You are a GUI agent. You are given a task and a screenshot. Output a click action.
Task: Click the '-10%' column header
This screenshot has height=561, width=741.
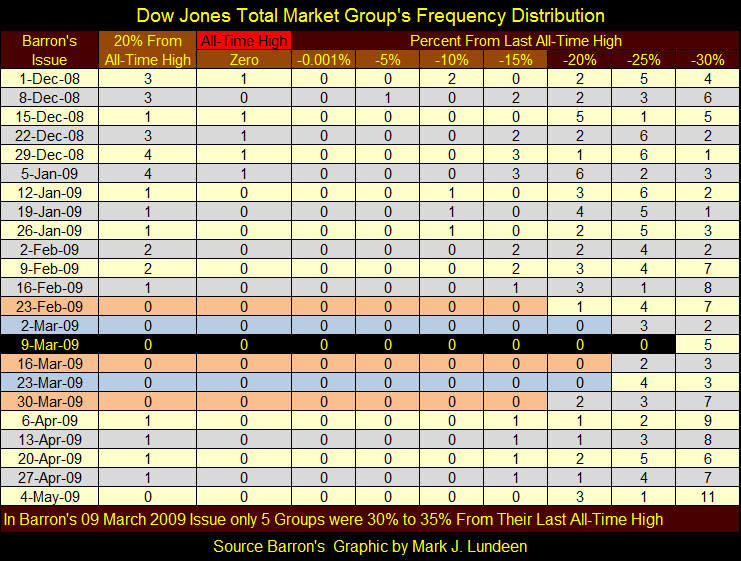452,60
